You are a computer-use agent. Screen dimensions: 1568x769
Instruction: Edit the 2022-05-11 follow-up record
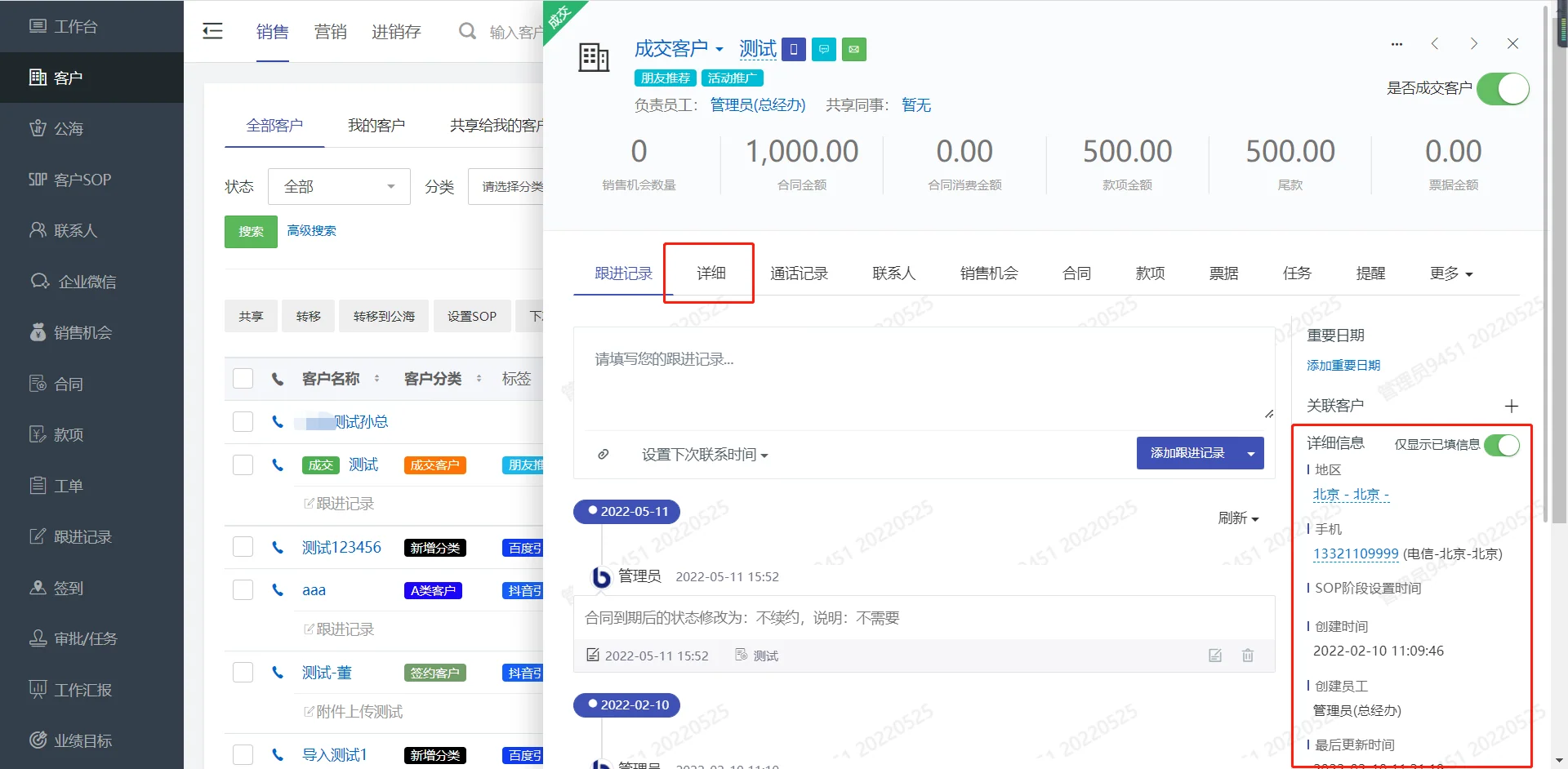click(1215, 656)
